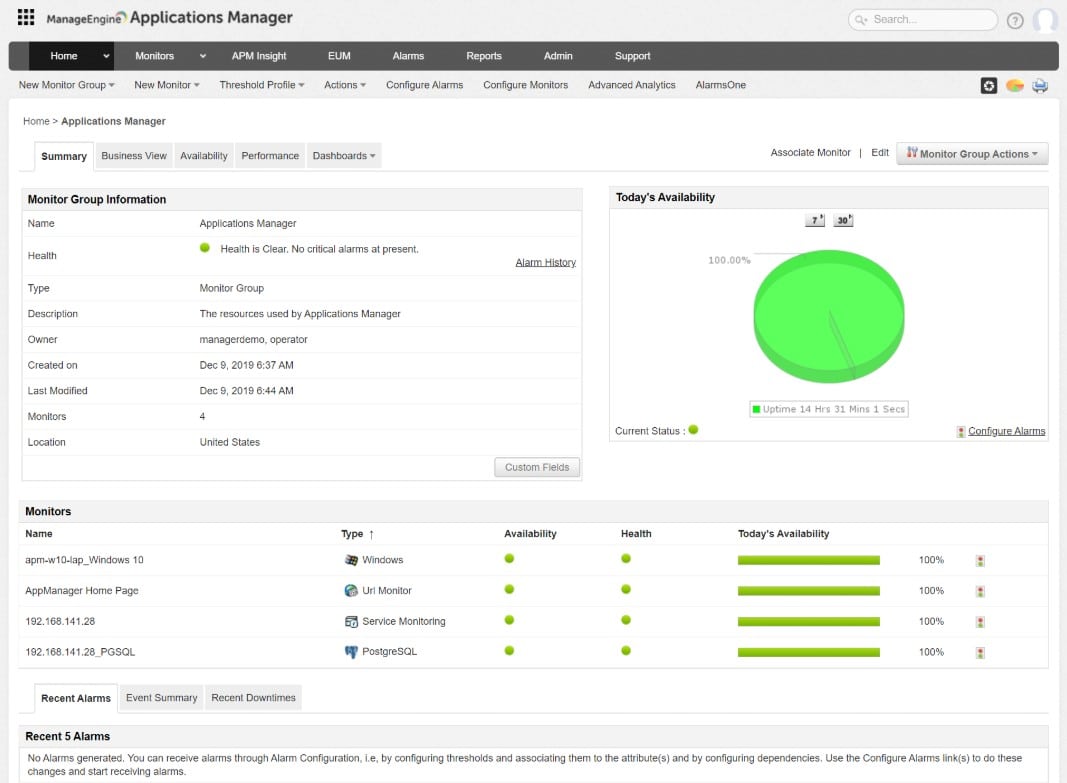Open the Alarm History link
The width and height of the screenshot is (1067, 783).
pyautogui.click(x=545, y=263)
